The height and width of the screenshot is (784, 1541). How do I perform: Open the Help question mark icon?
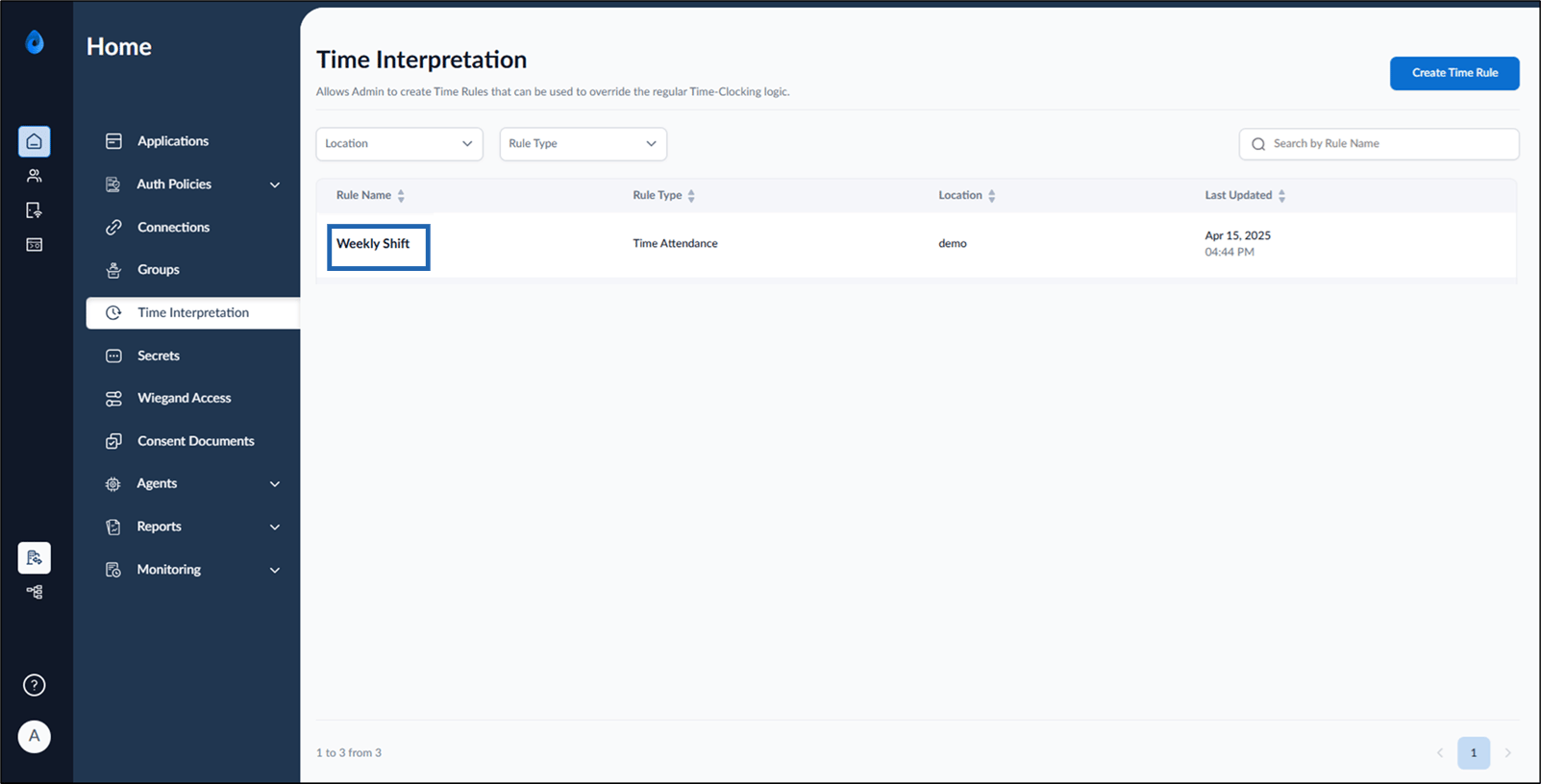click(35, 685)
